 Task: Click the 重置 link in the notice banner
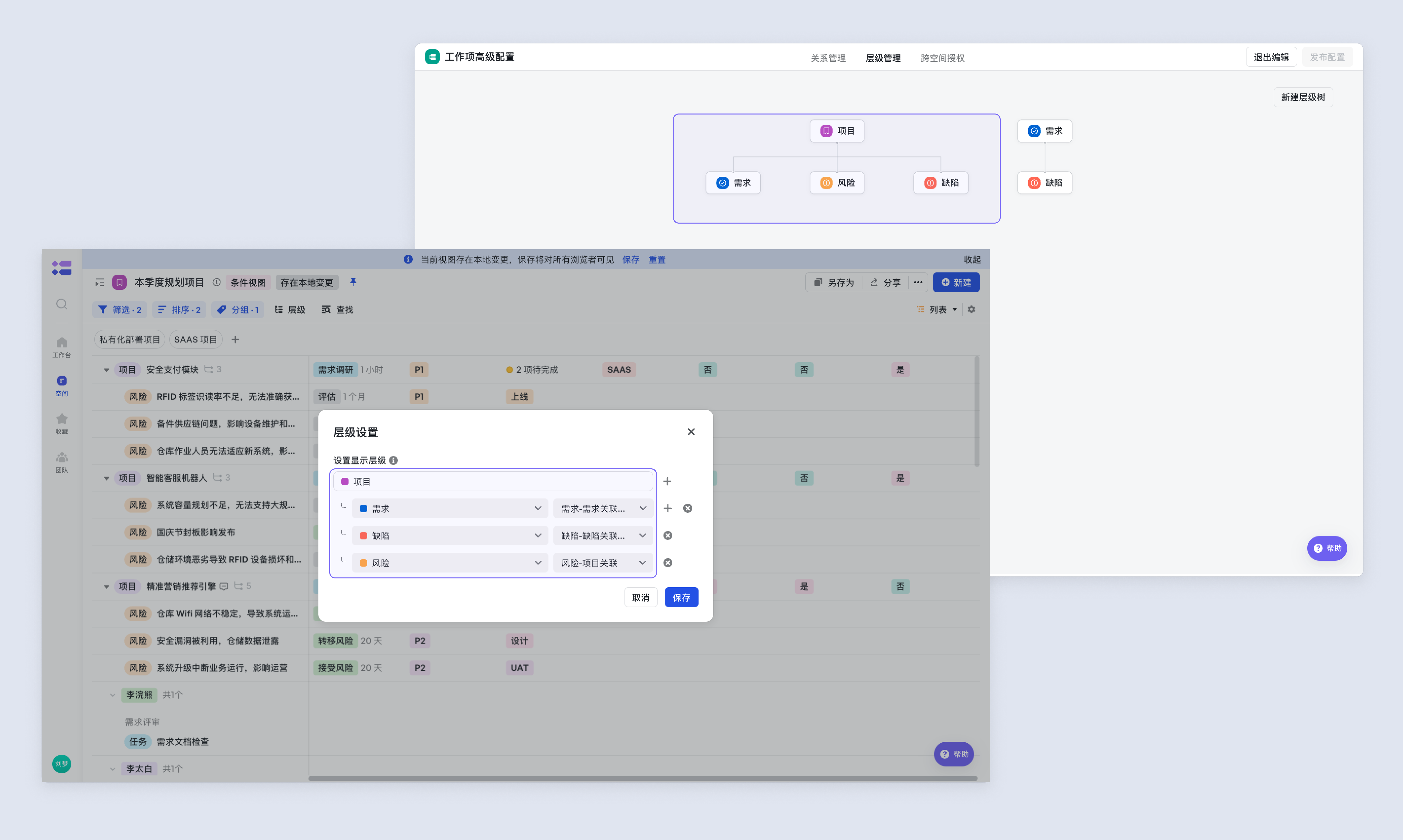pos(657,259)
